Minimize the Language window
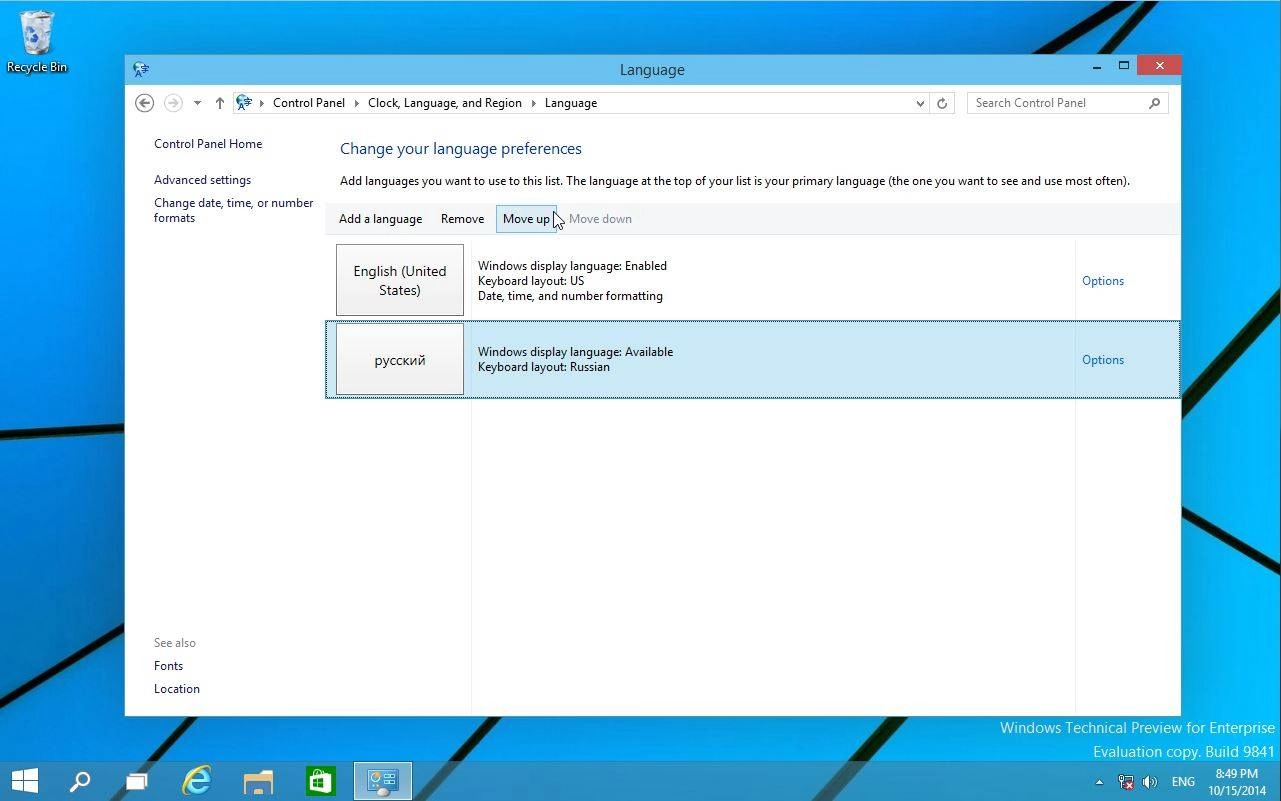The height and width of the screenshot is (801, 1281). tap(1097, 66)
